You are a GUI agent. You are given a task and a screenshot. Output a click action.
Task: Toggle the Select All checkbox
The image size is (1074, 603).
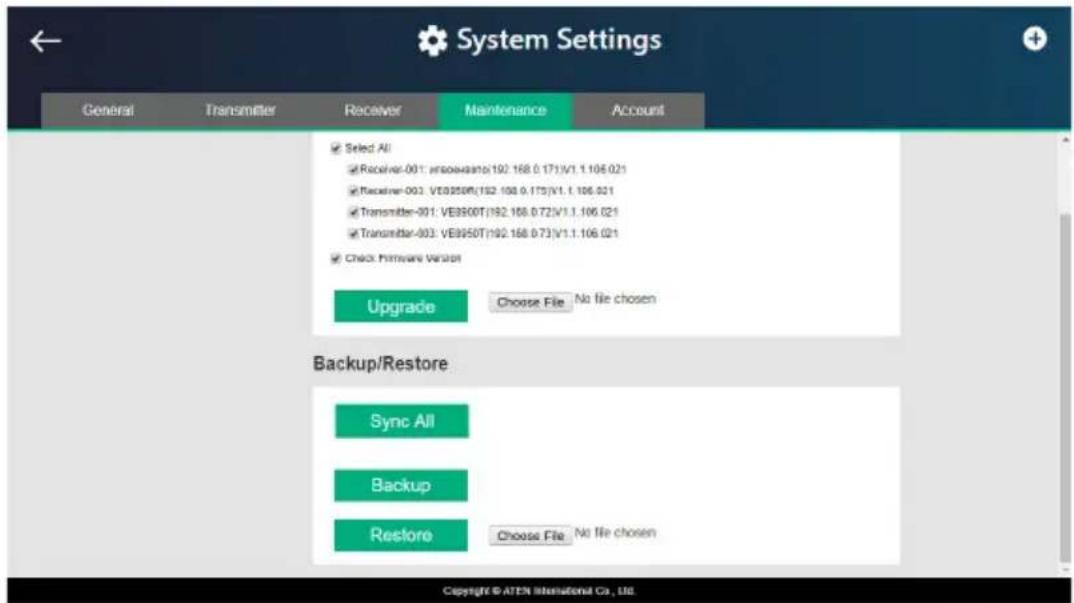tap(336, 148)
